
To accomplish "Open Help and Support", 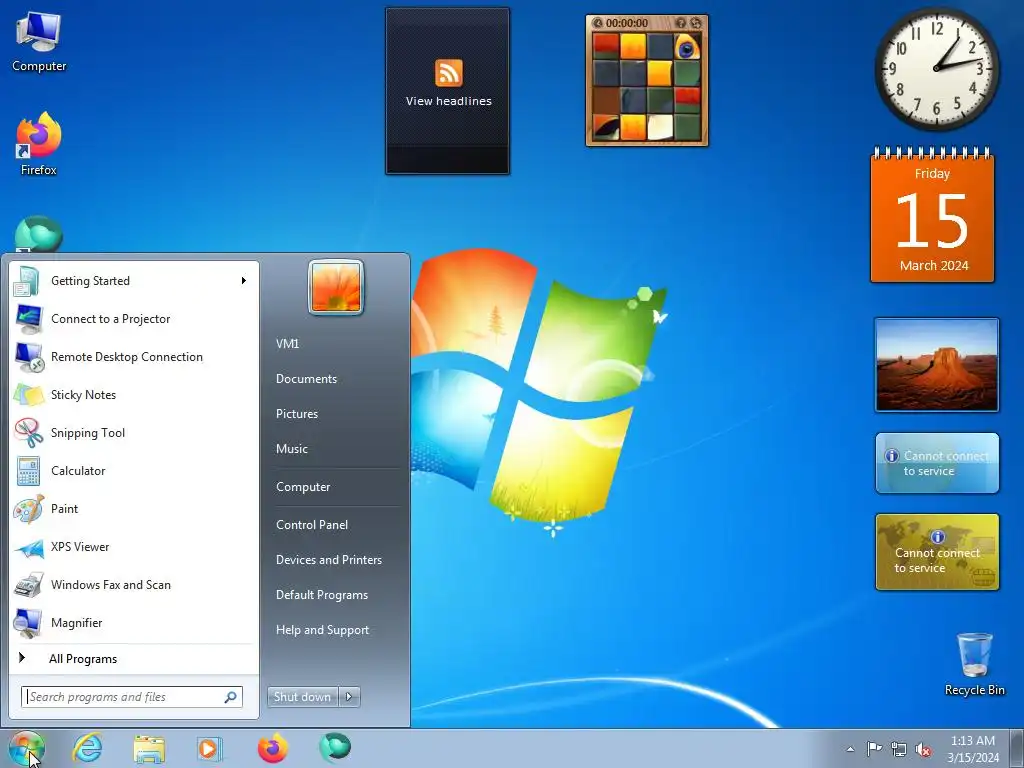I will (323, 630).
